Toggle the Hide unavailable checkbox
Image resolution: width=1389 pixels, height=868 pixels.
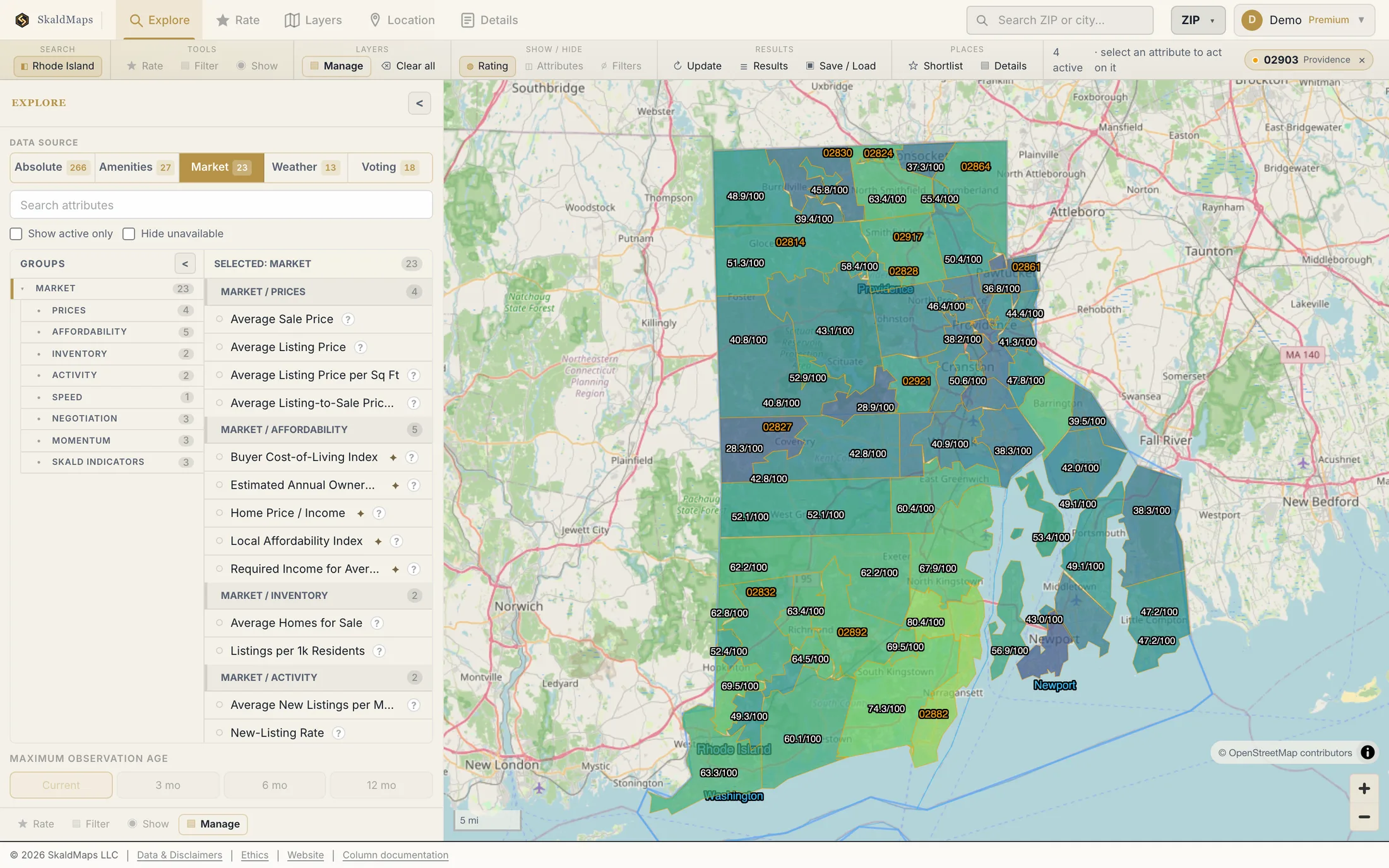click(129, 234)
